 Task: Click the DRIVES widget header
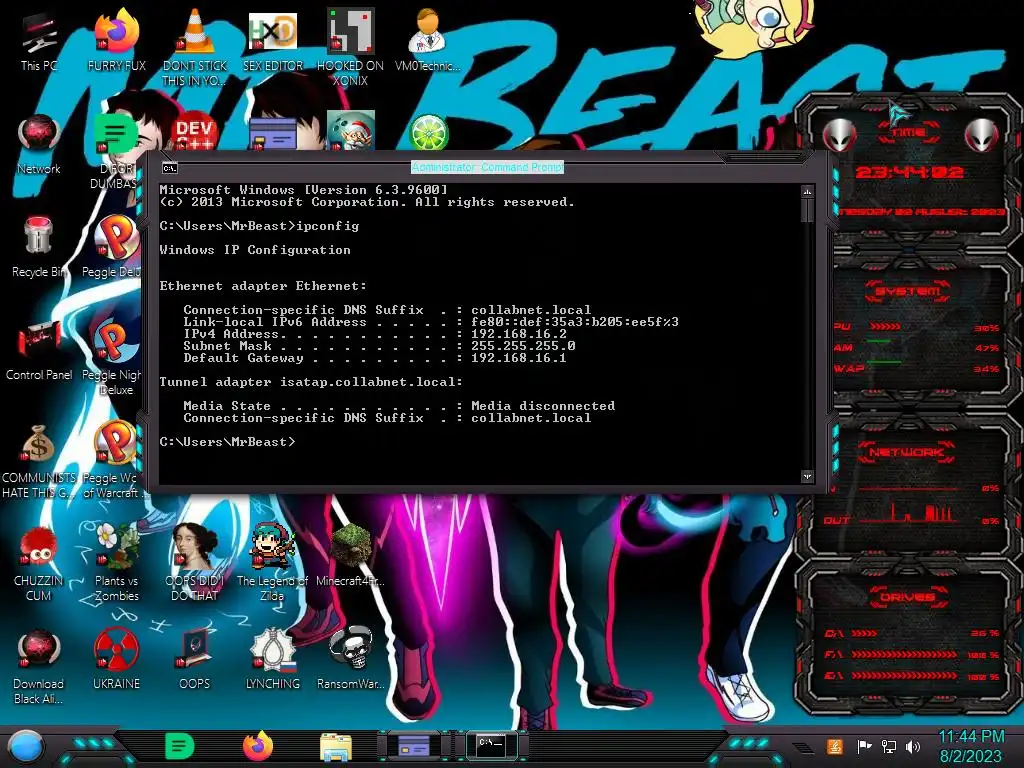coord(908,597)
